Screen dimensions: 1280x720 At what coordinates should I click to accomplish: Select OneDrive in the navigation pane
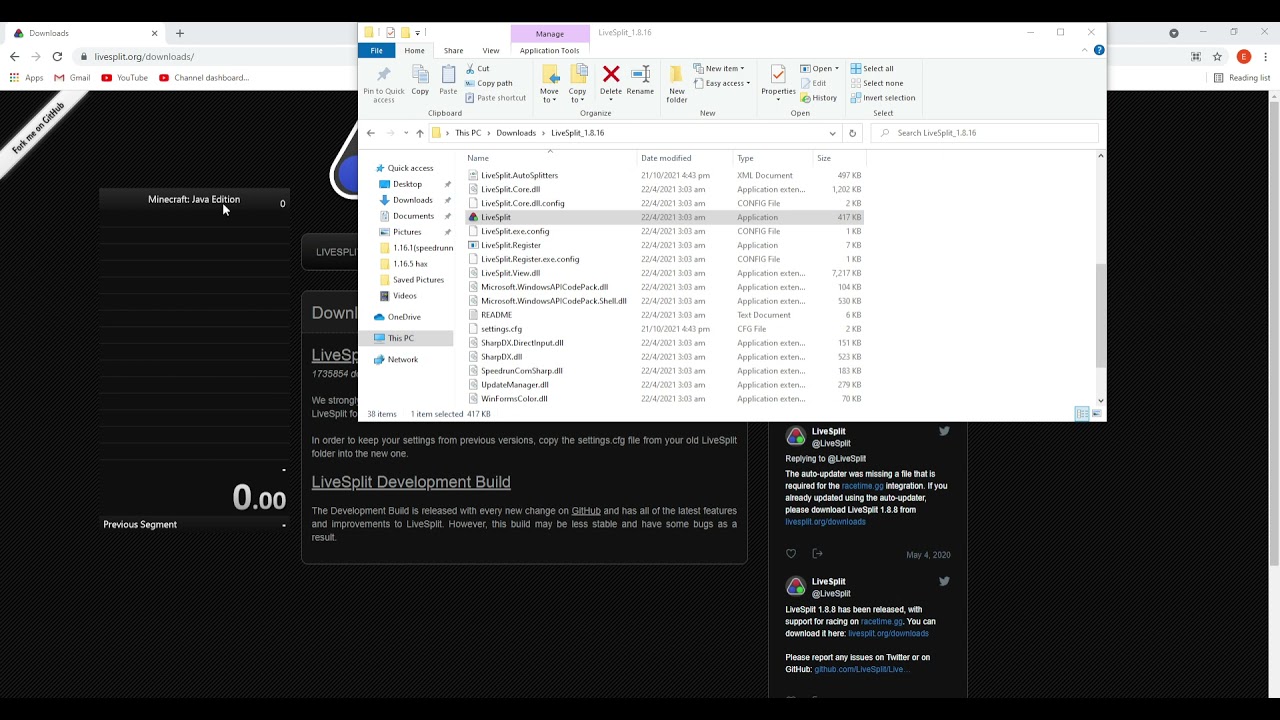404,317
